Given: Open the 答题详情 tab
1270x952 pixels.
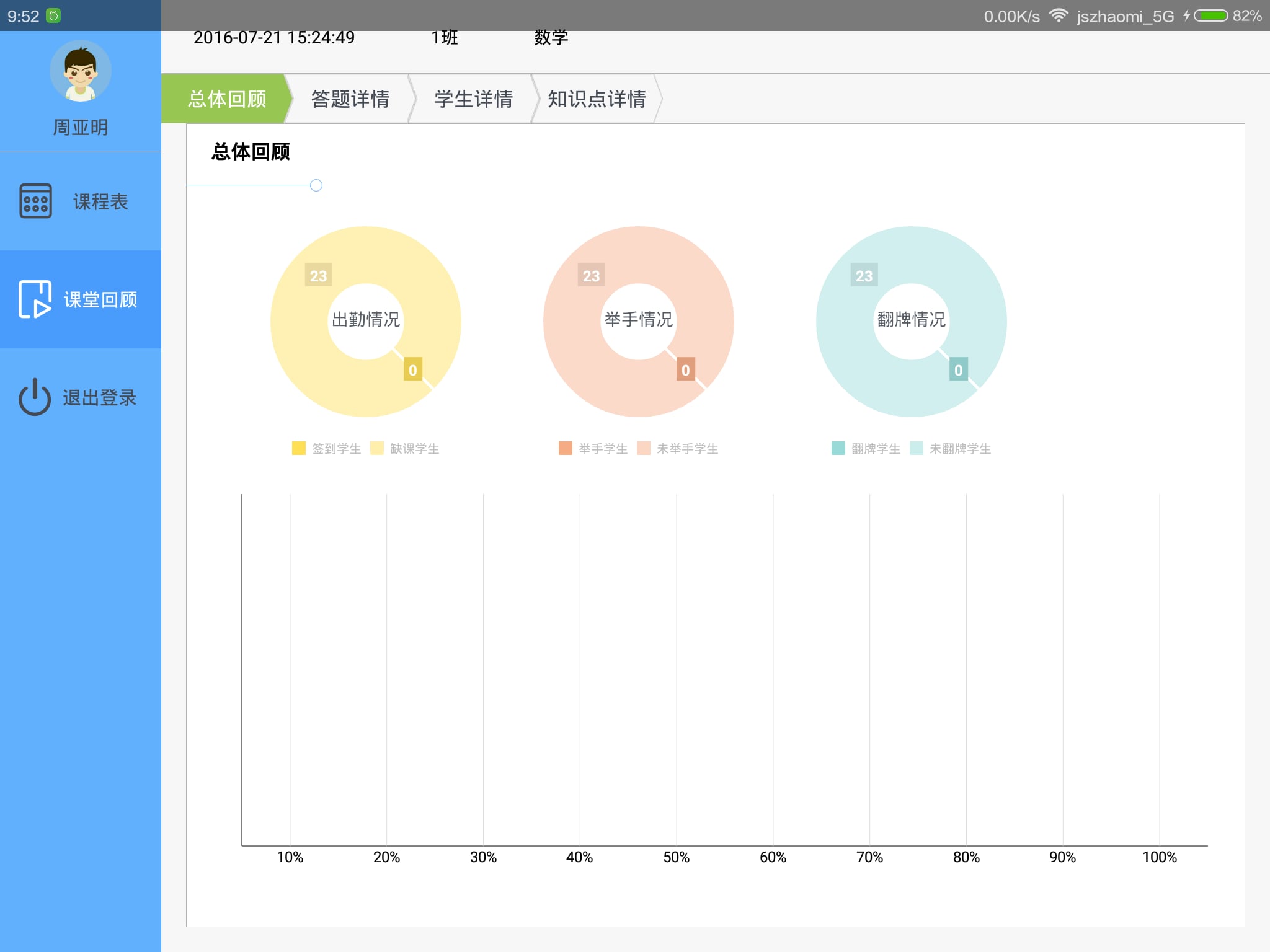Looking at the screenshot, I should (350, 99).
